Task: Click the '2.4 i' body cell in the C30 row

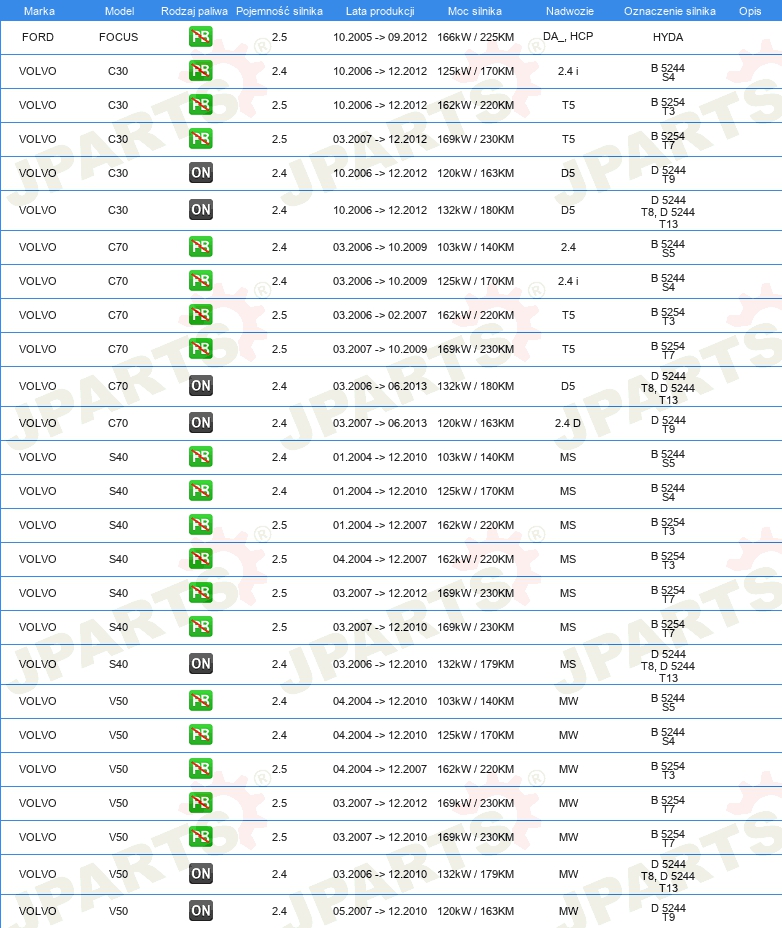Action: tap(568, 71)
